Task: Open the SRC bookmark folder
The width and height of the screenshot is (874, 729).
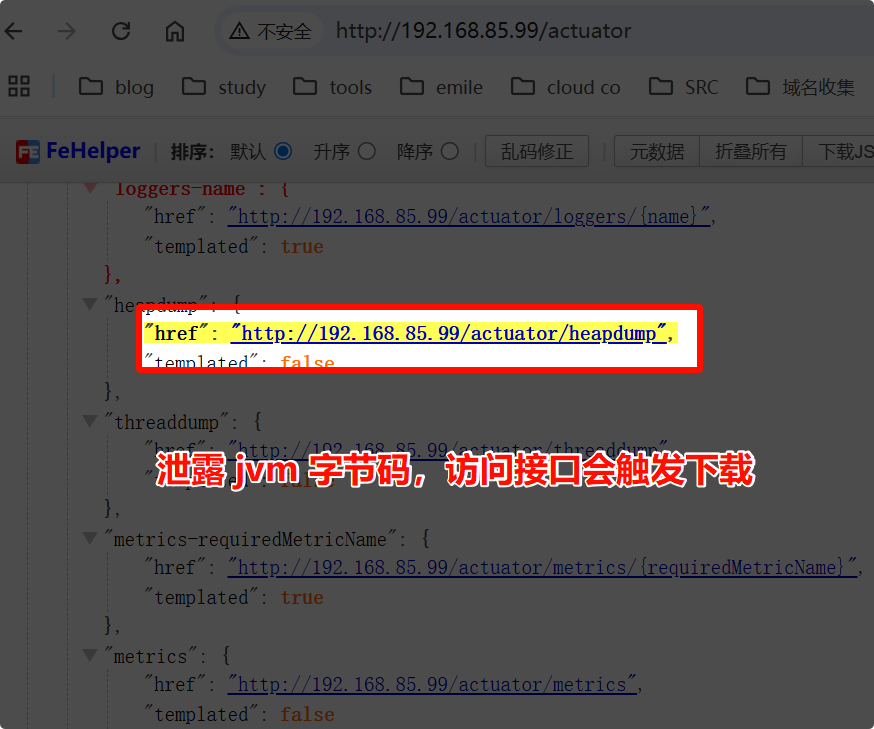Action: pyautogui.click(x=684, y=87)
